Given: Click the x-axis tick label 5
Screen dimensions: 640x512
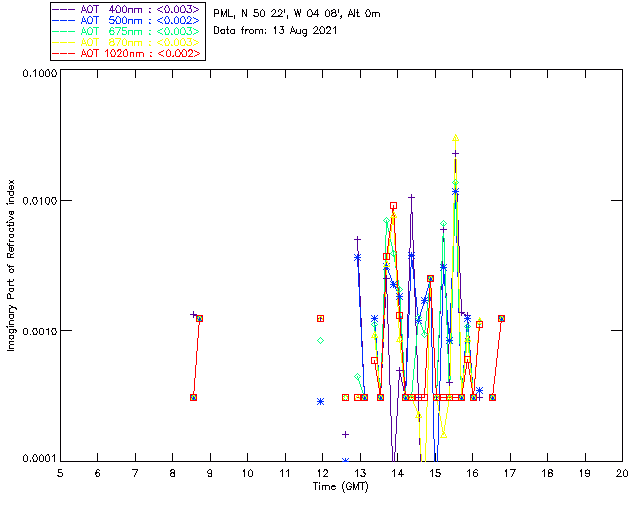Looking at the screenshot, I should tap(60, 473).
